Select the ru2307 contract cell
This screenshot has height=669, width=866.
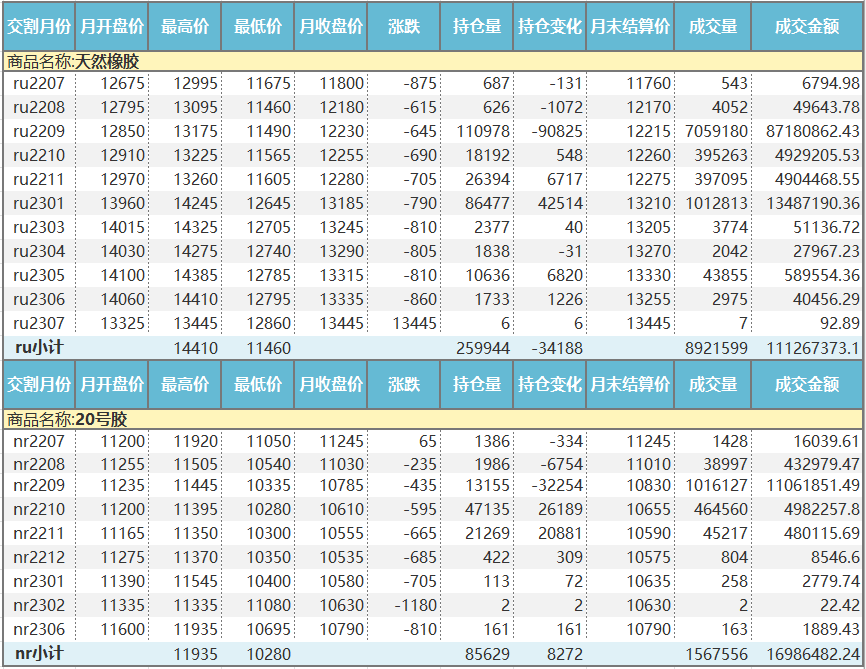pos(39,323)
